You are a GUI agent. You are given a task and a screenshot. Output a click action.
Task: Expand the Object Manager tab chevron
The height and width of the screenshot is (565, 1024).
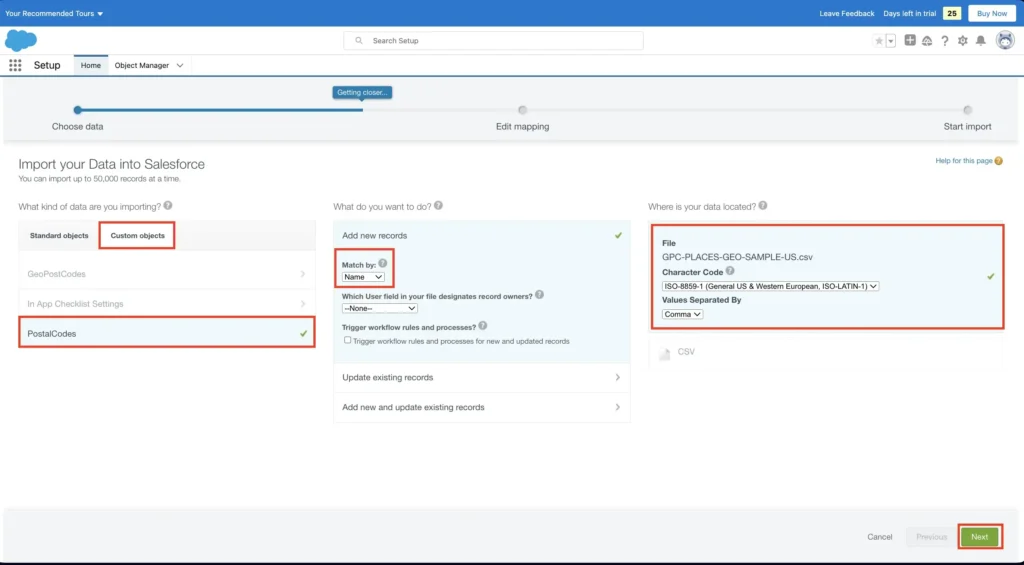pos(180,65)
